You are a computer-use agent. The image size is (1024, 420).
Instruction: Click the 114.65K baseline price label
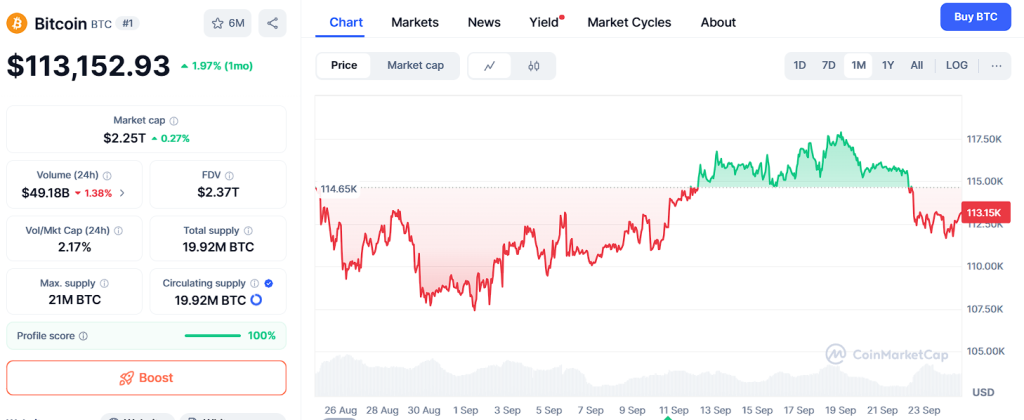coord(340,189)
